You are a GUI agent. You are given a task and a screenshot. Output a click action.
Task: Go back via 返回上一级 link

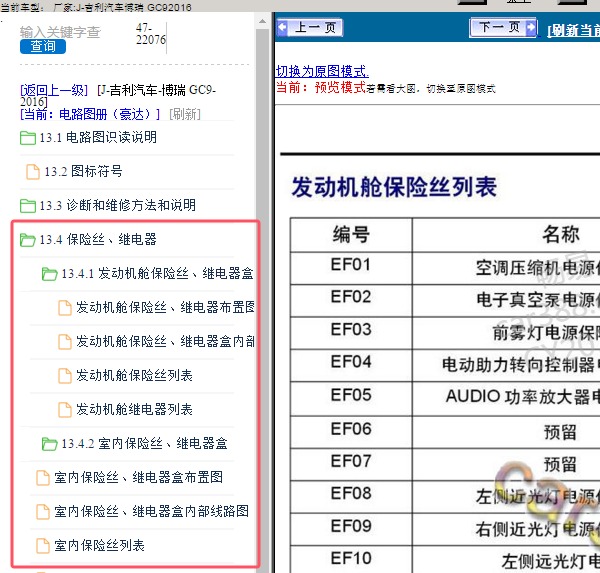click(54, 90)
